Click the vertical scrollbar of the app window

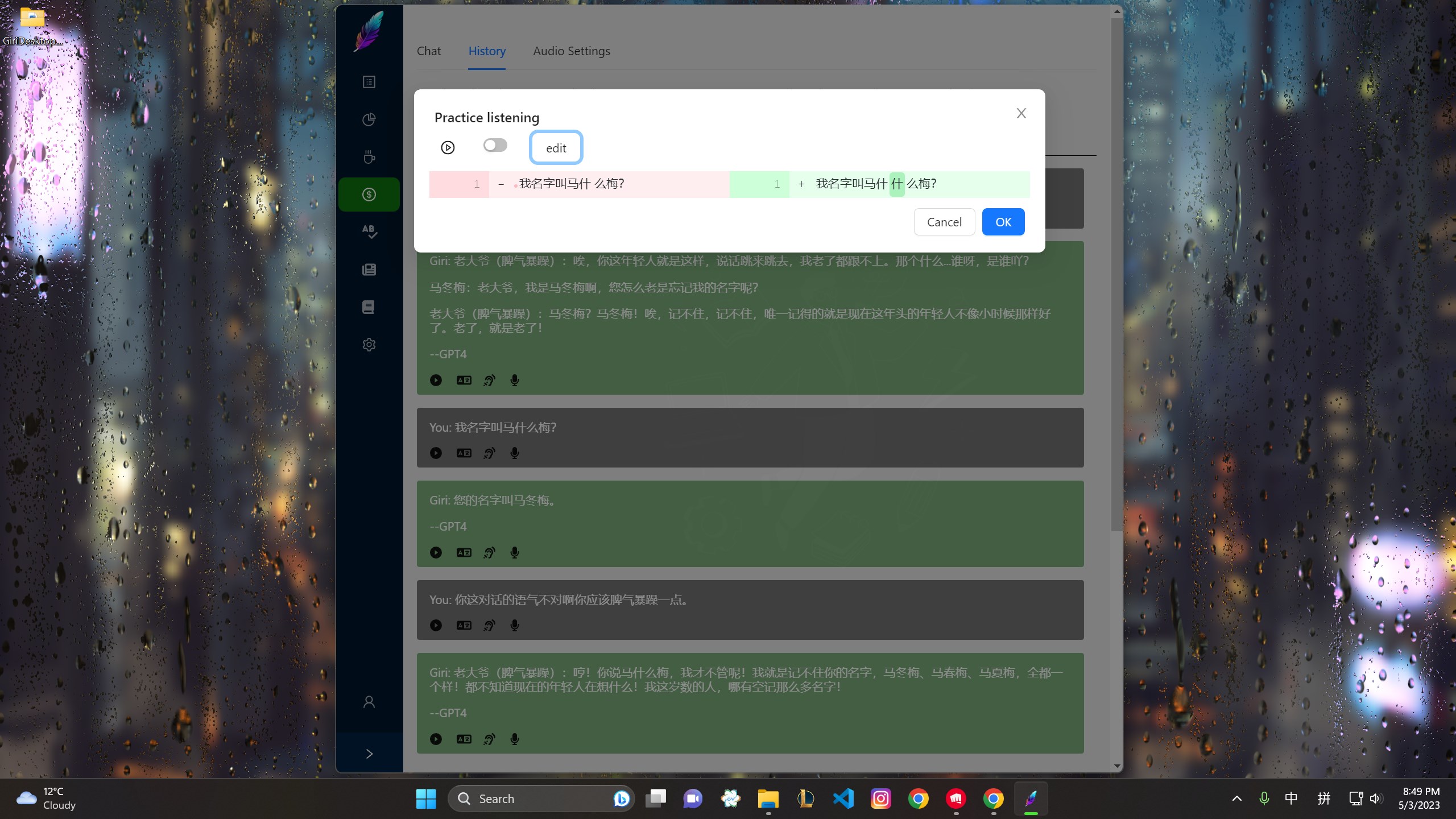click(x=1116, y=273)
